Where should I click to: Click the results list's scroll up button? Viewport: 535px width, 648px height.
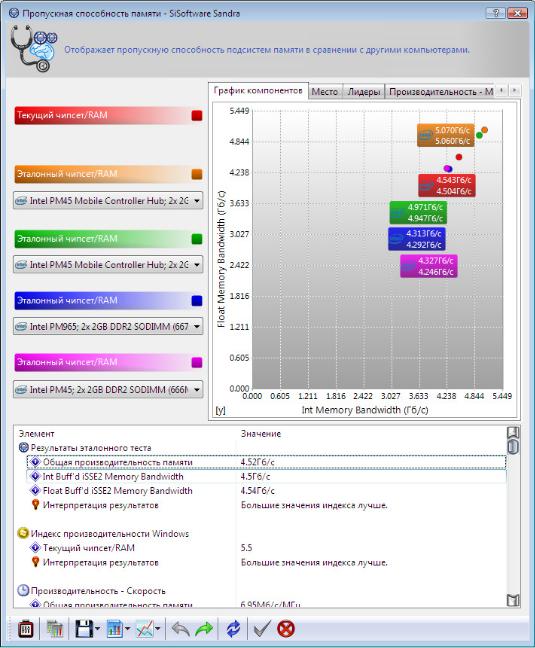click(513, 433)
